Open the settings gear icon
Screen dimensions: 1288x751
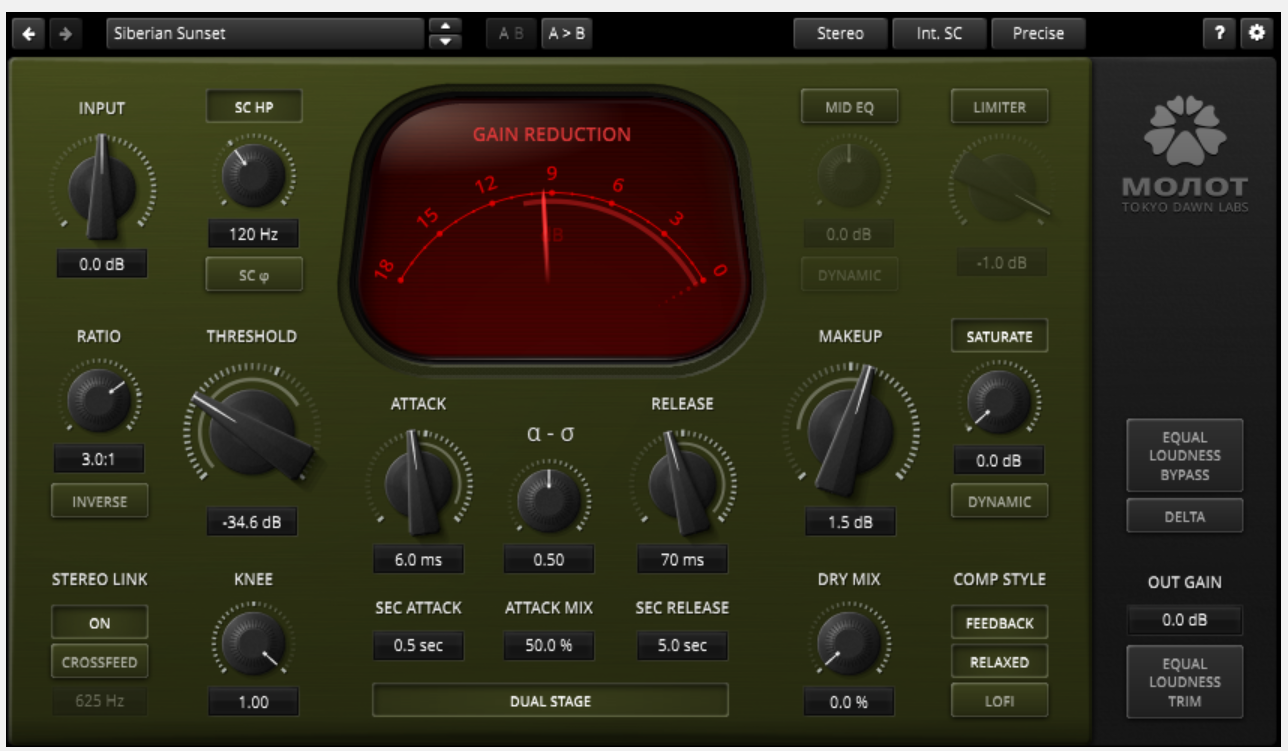[1256, 33]
